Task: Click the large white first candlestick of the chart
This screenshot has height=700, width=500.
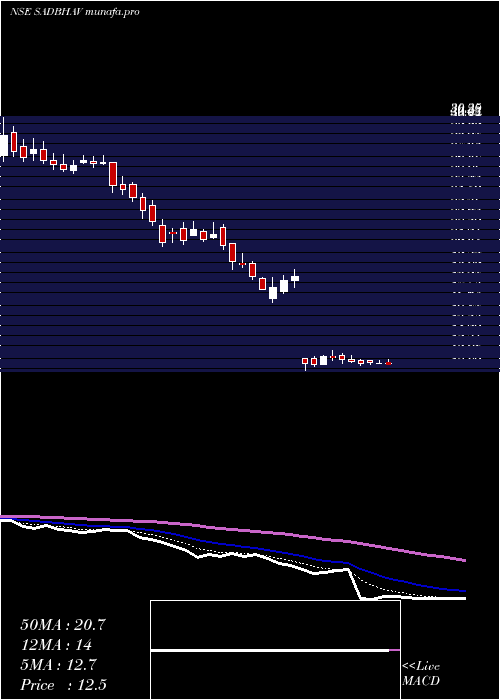Action: (x=4, y=145)
